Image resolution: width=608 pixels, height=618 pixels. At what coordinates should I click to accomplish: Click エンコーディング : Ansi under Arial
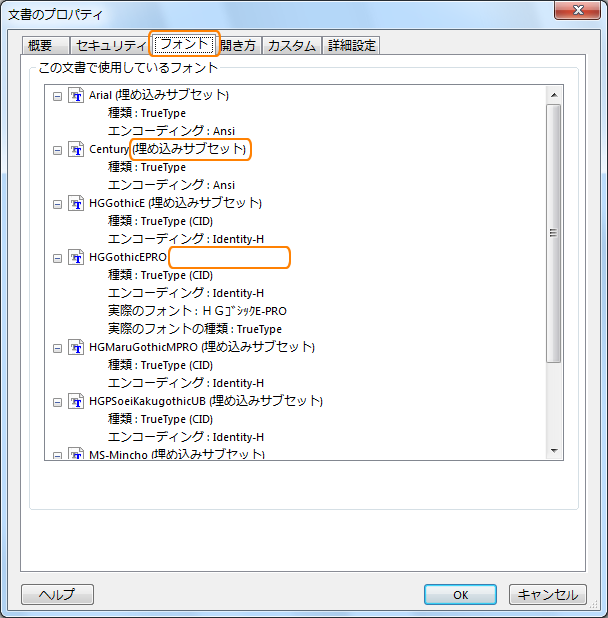tap(171, 131)
